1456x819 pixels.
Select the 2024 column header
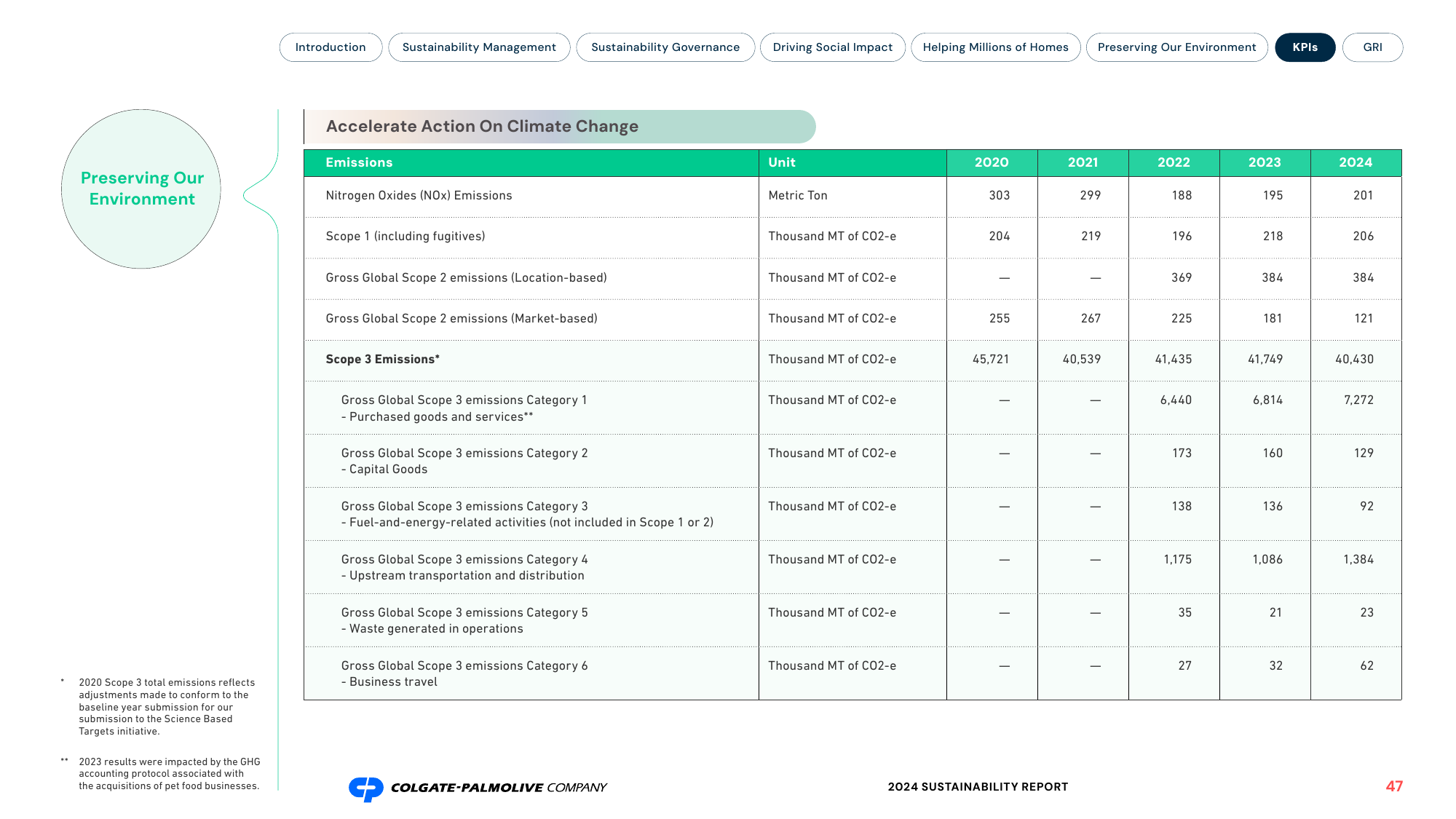tap(1356, 163)
